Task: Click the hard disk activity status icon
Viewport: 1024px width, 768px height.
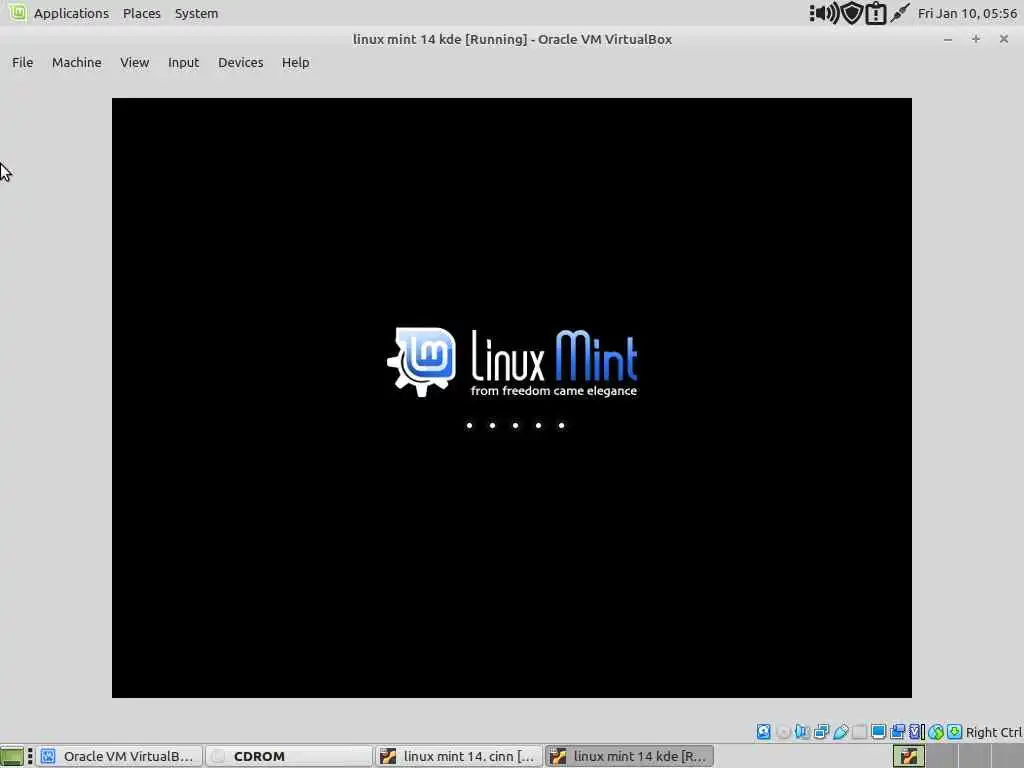Action: (x=763, y=732)
